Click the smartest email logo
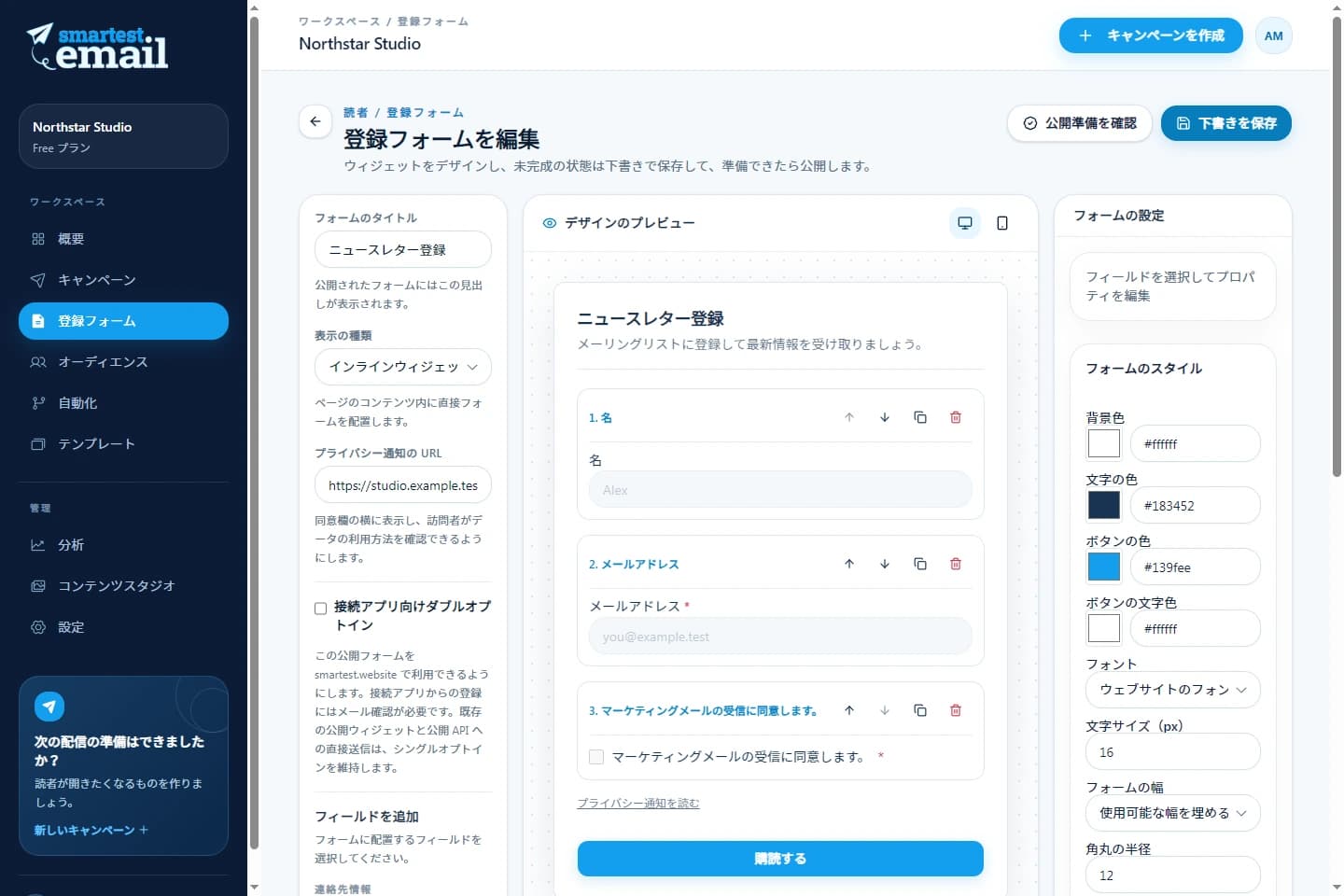The image size is (1344, 896). tap(98, 47)
